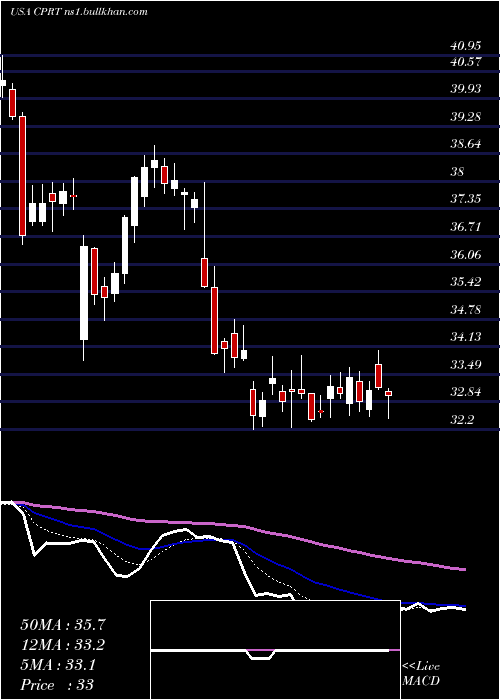
Task: Select the 35.42 price axis label
Action: point(465,282)
